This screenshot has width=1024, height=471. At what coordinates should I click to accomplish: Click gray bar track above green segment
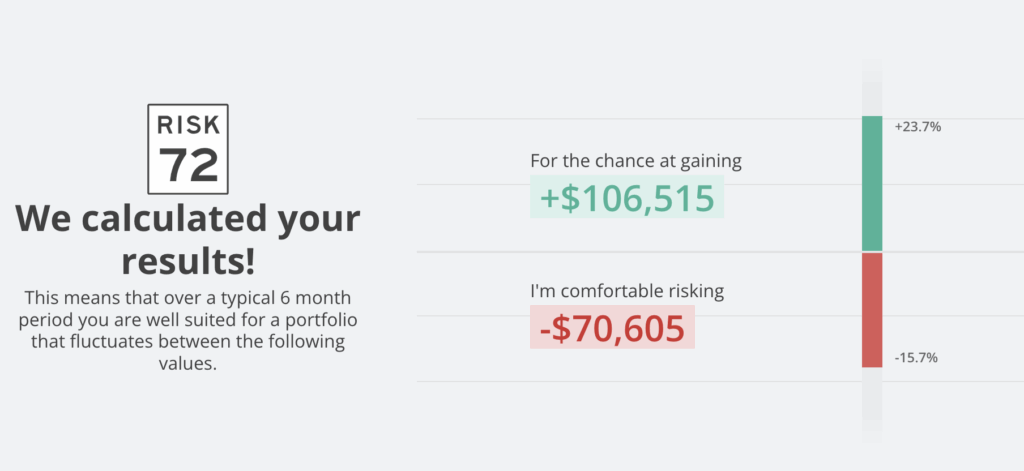click(x=872, y=88)
